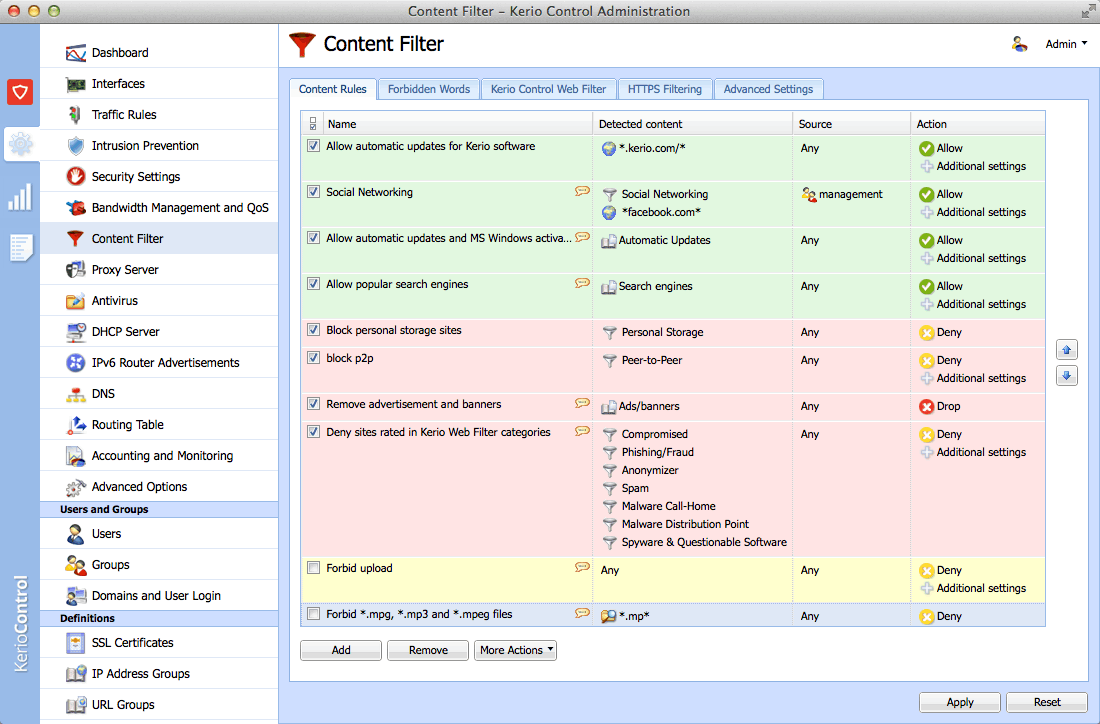Enable the Forbid upload rule checkbox
This screenshot has width=1100, height=724.
tap(314, 568)
